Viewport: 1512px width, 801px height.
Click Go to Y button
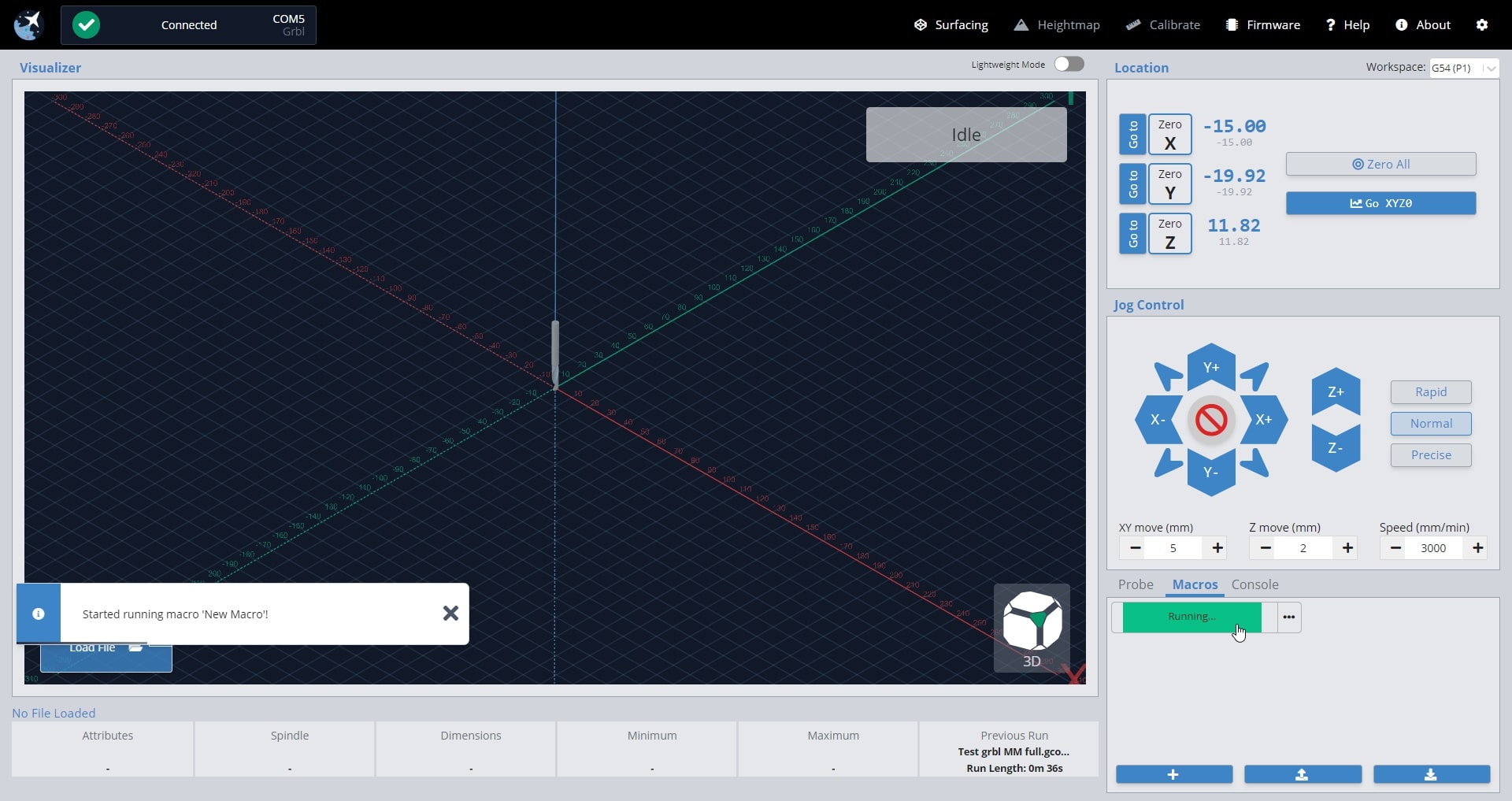click(1132, 184)
